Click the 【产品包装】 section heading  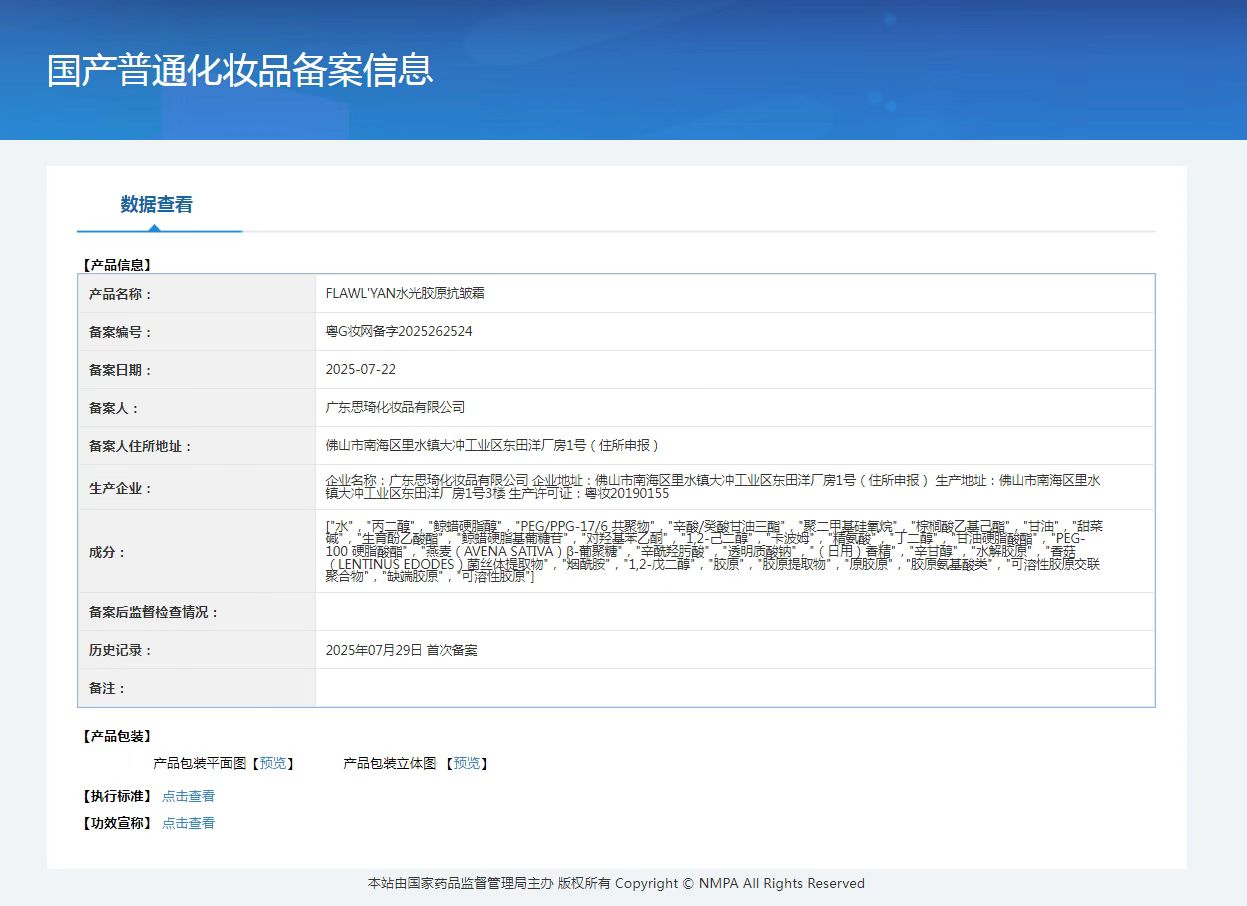[x=116, y=736]
